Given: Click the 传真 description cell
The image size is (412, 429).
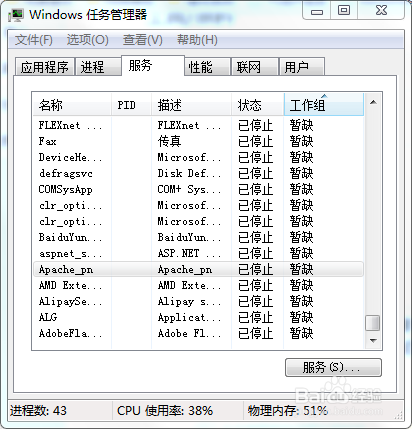Looking at the screenshot, I should 169,141.
